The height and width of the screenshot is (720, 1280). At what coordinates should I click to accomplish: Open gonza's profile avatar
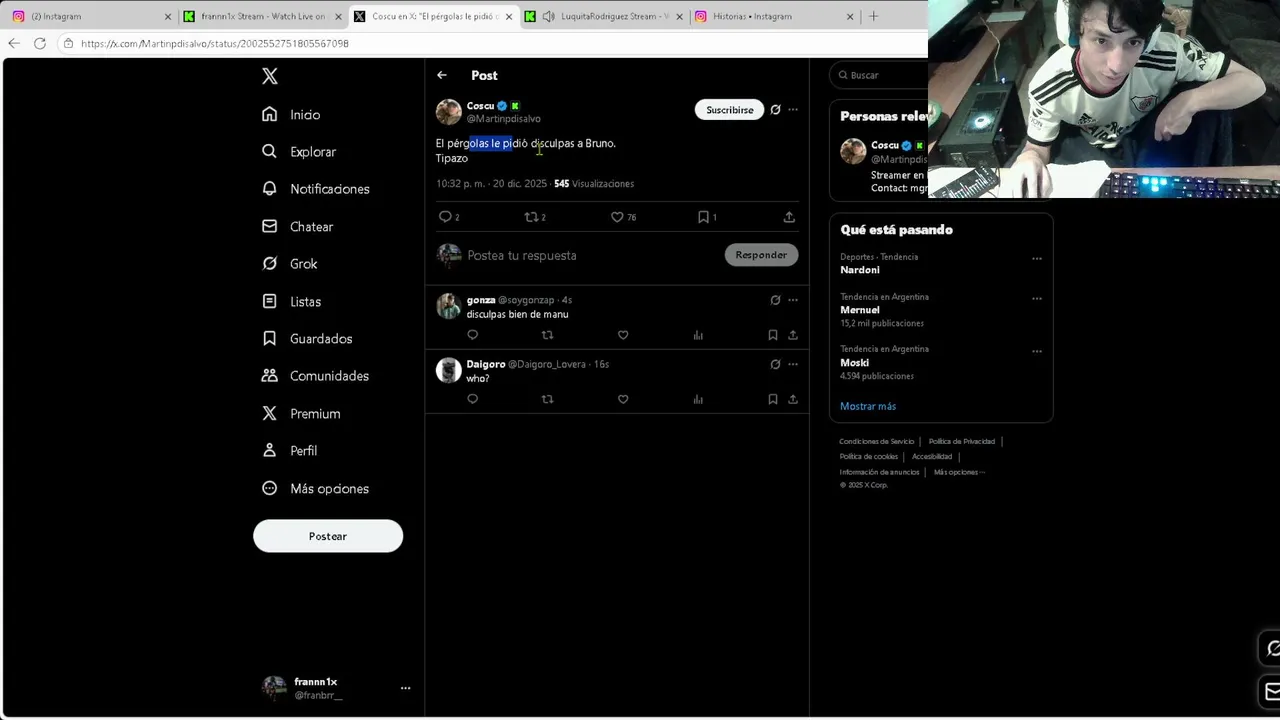[449, 306]
